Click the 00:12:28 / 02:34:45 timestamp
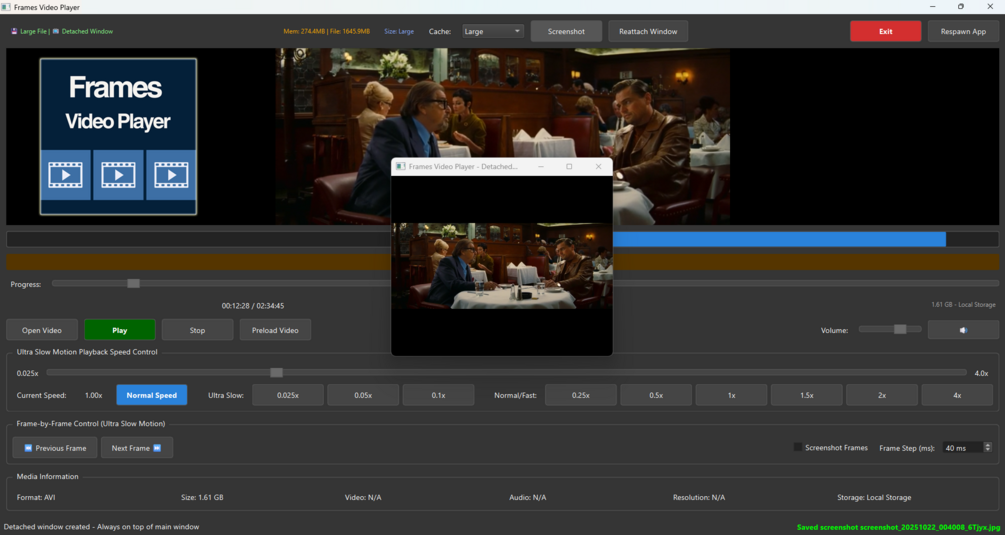Image resolution: width=1005 pixels, height=535 pixels. click(253, 306)
